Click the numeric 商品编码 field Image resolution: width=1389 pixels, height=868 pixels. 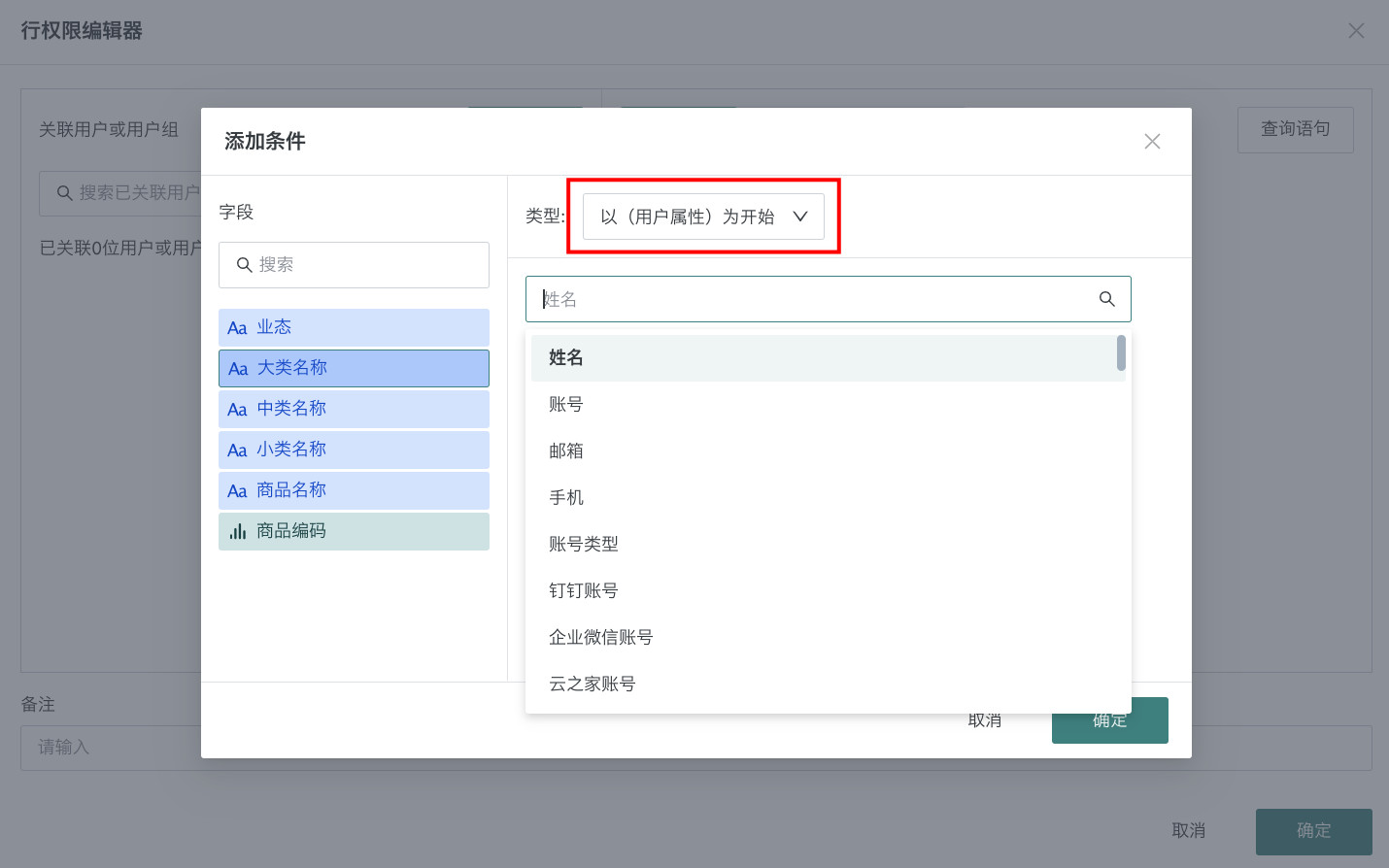(354, 532)
